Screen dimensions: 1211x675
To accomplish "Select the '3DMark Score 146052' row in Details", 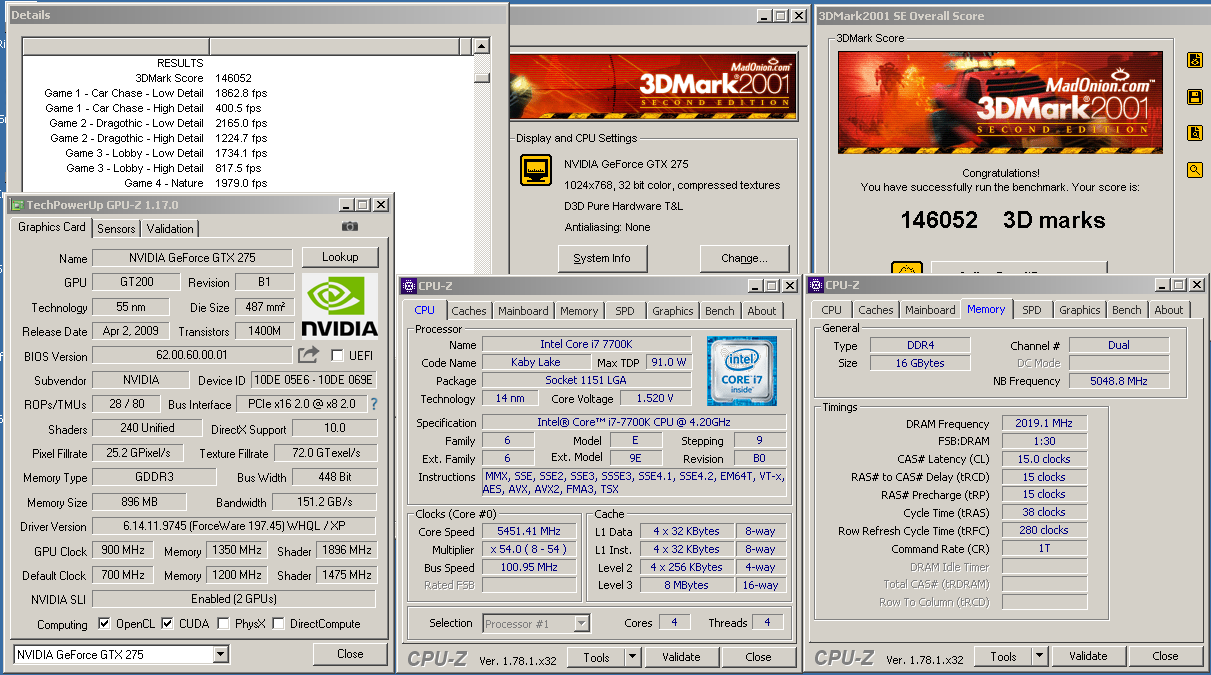I will pyautogui.click(x=247, y=78).
